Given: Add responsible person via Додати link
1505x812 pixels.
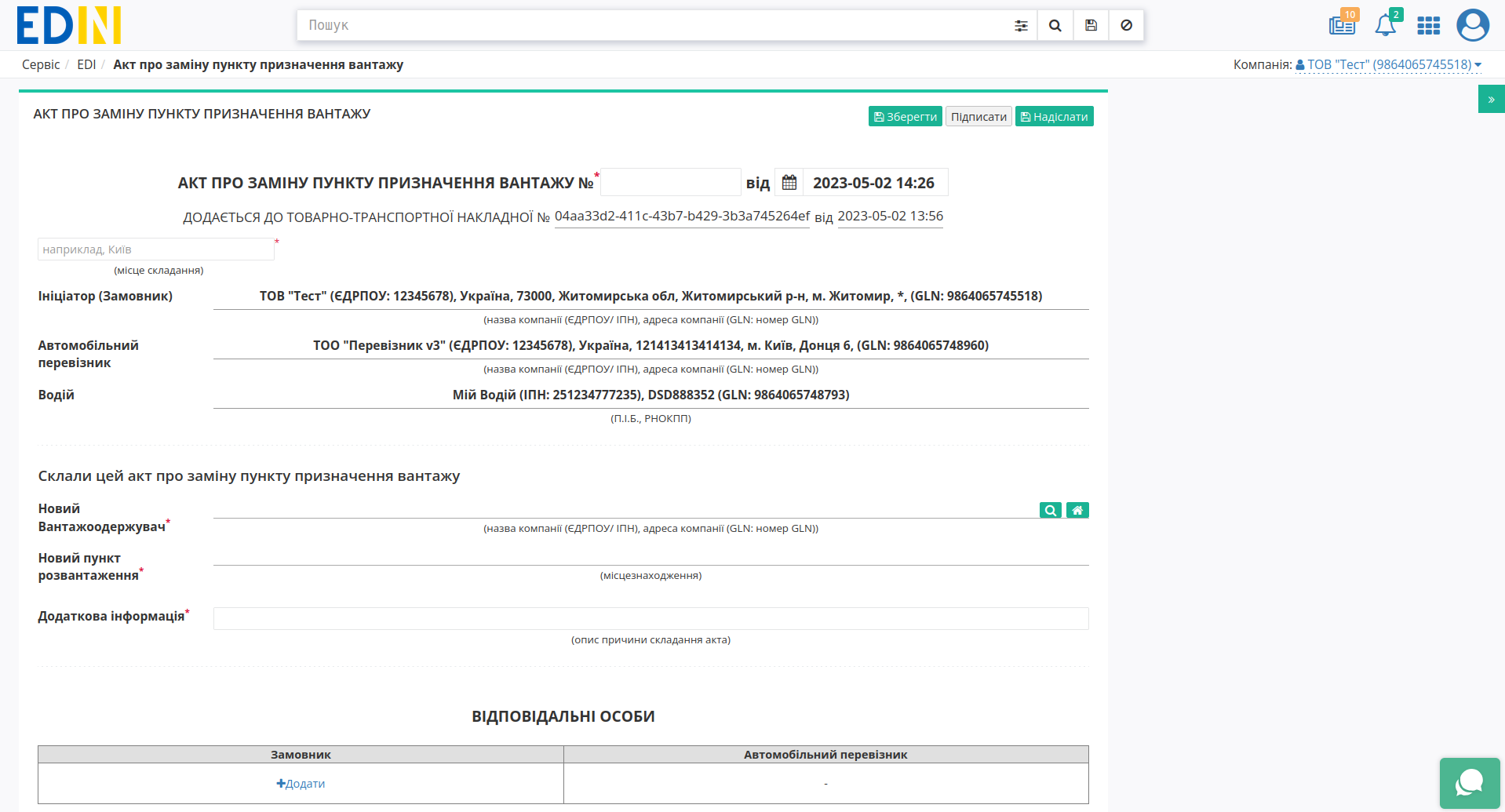Looking at the screenshot, I should [x=301, y=783].
